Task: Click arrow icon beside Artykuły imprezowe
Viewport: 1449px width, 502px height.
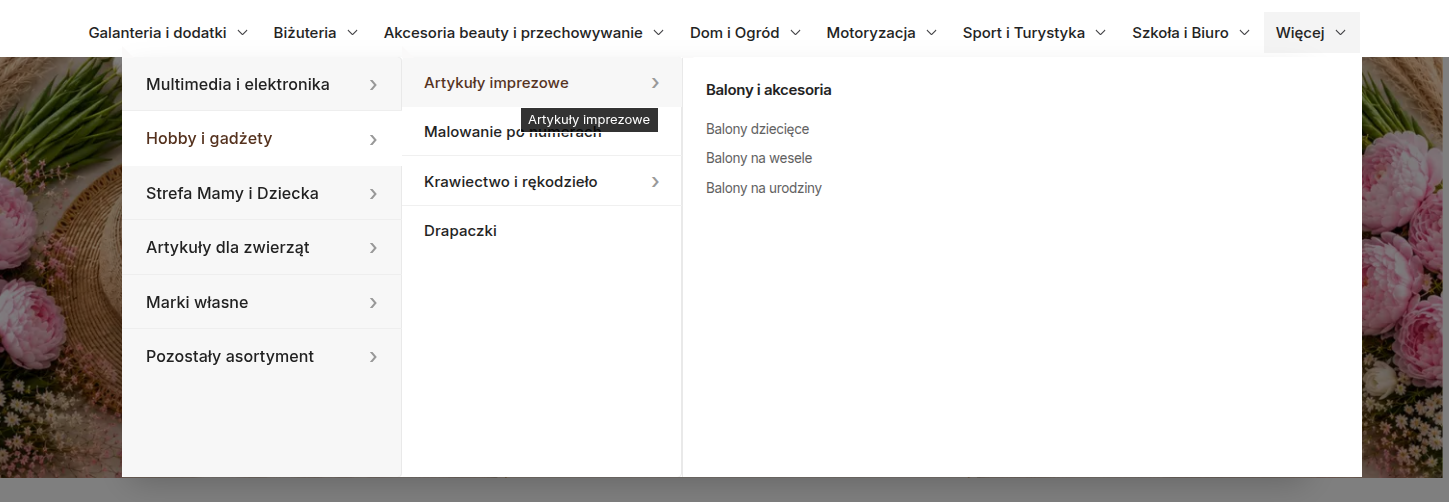Action: tap(655, 83)
